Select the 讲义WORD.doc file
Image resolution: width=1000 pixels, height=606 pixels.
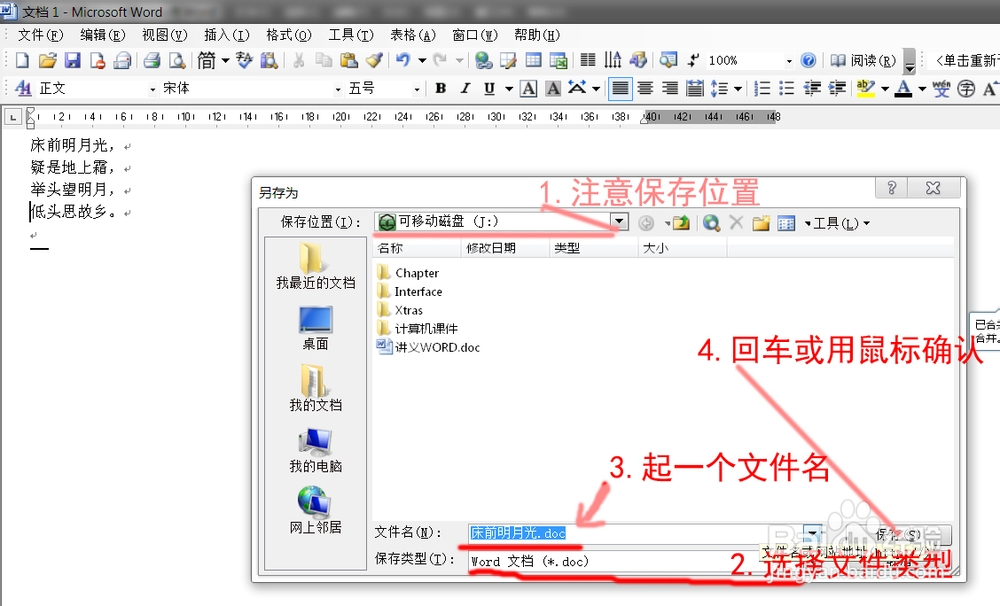click(428, 347)
